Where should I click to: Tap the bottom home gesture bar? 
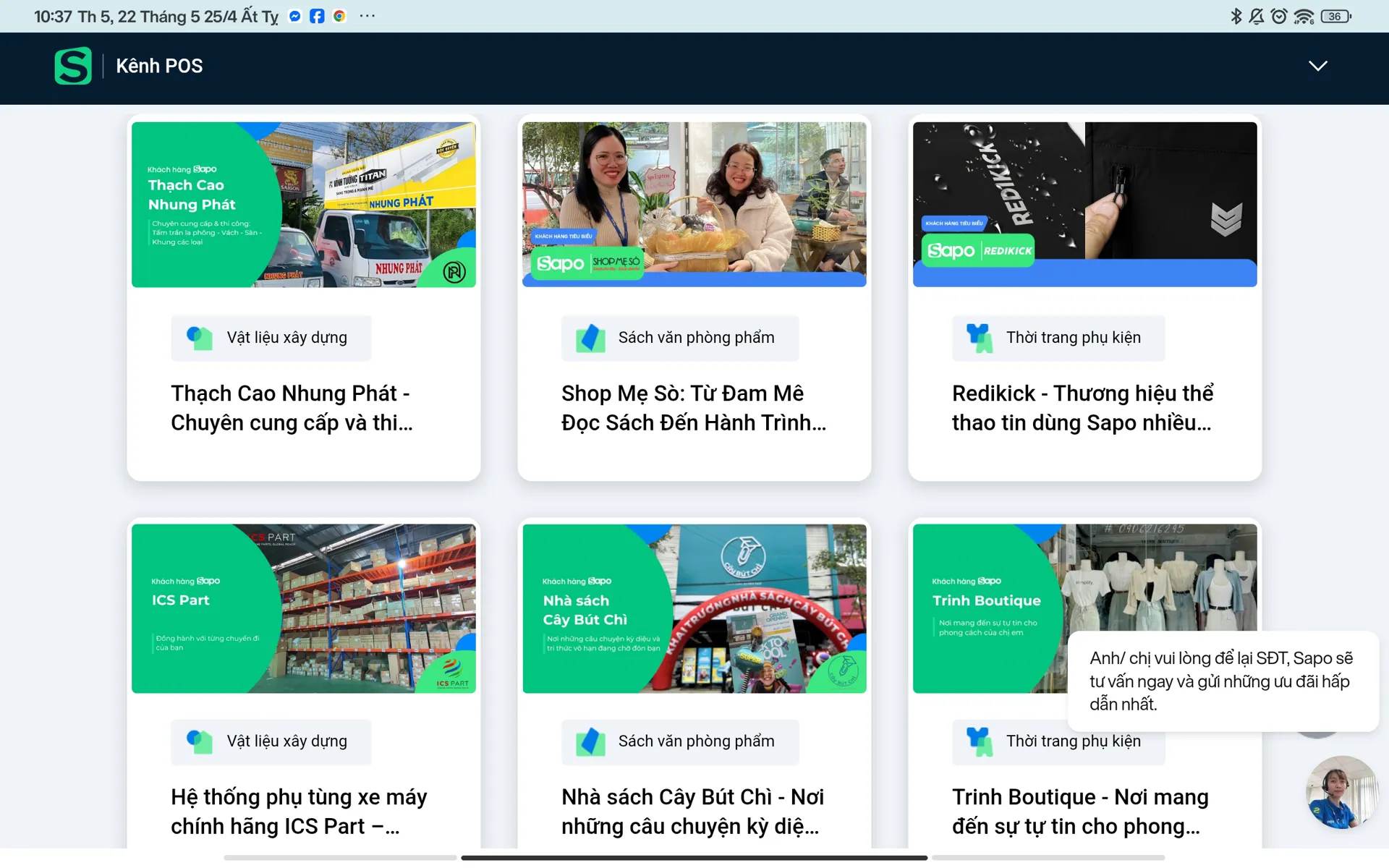tap(694, 858)
